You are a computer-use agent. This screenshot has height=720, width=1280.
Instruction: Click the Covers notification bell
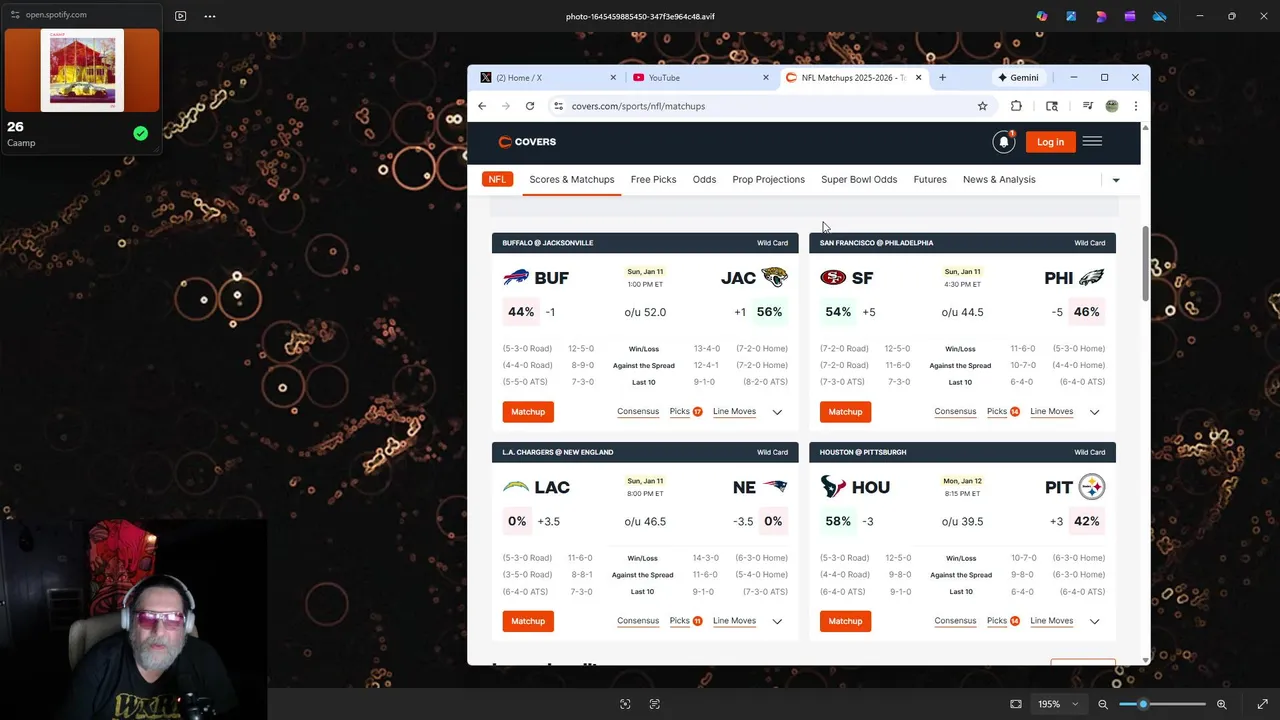pos(1004,142)
